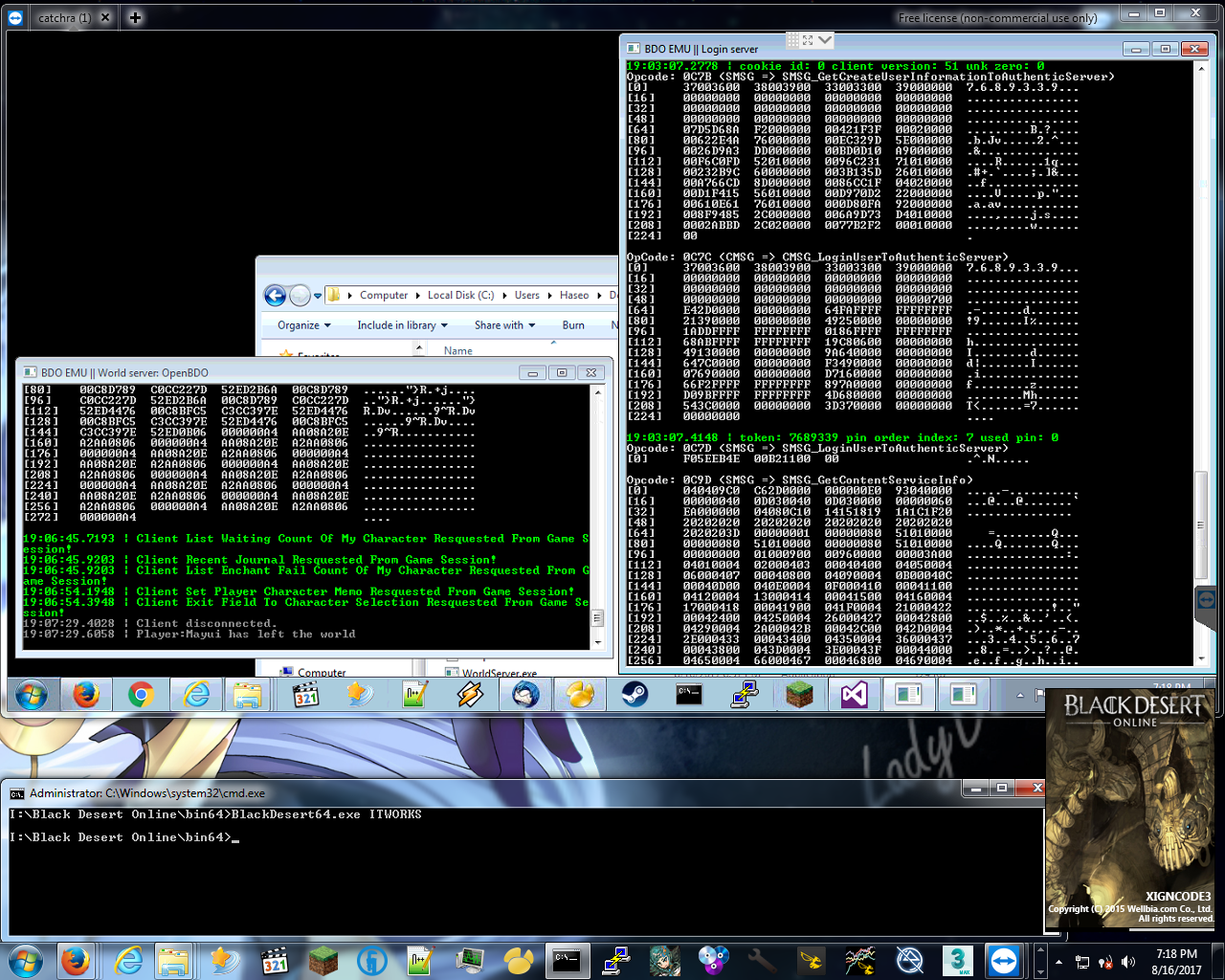Close the catchra (1) tab

(105, 17)
